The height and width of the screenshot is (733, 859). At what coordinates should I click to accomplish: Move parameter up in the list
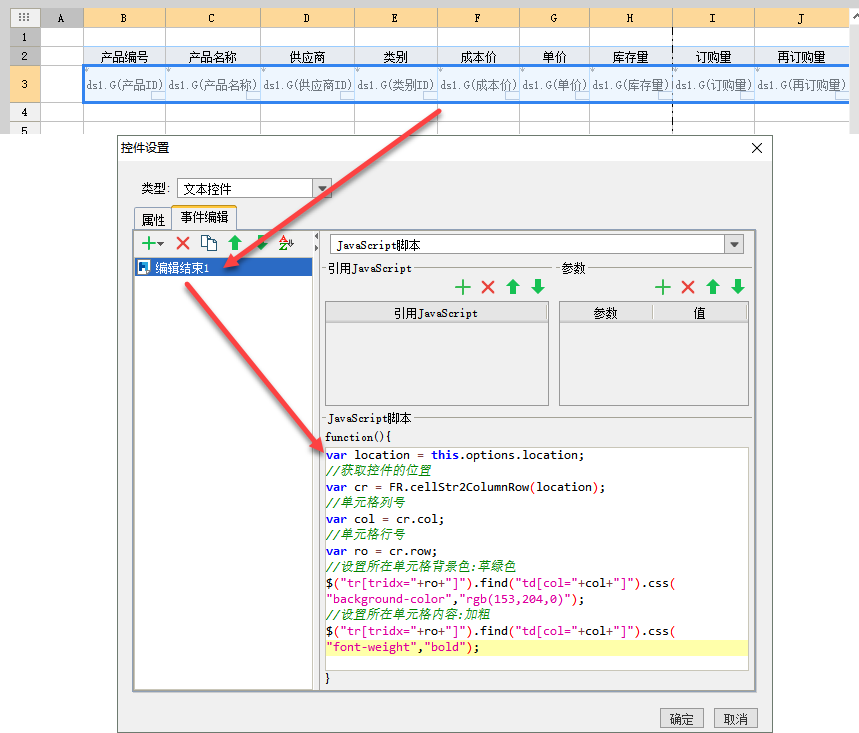(713, 287)
